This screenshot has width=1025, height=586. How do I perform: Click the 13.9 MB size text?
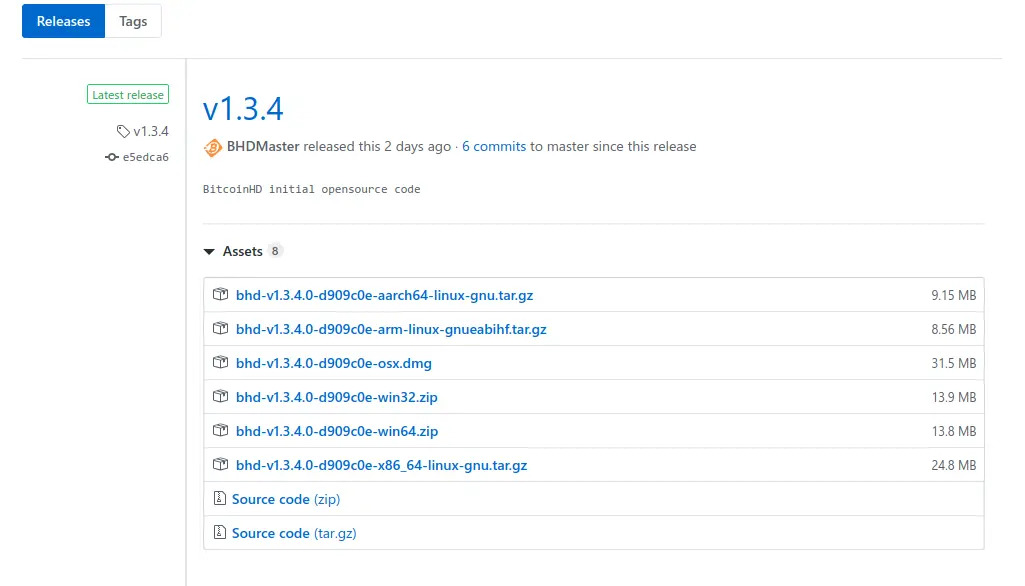pyautogui.click(x=954, y=397)
